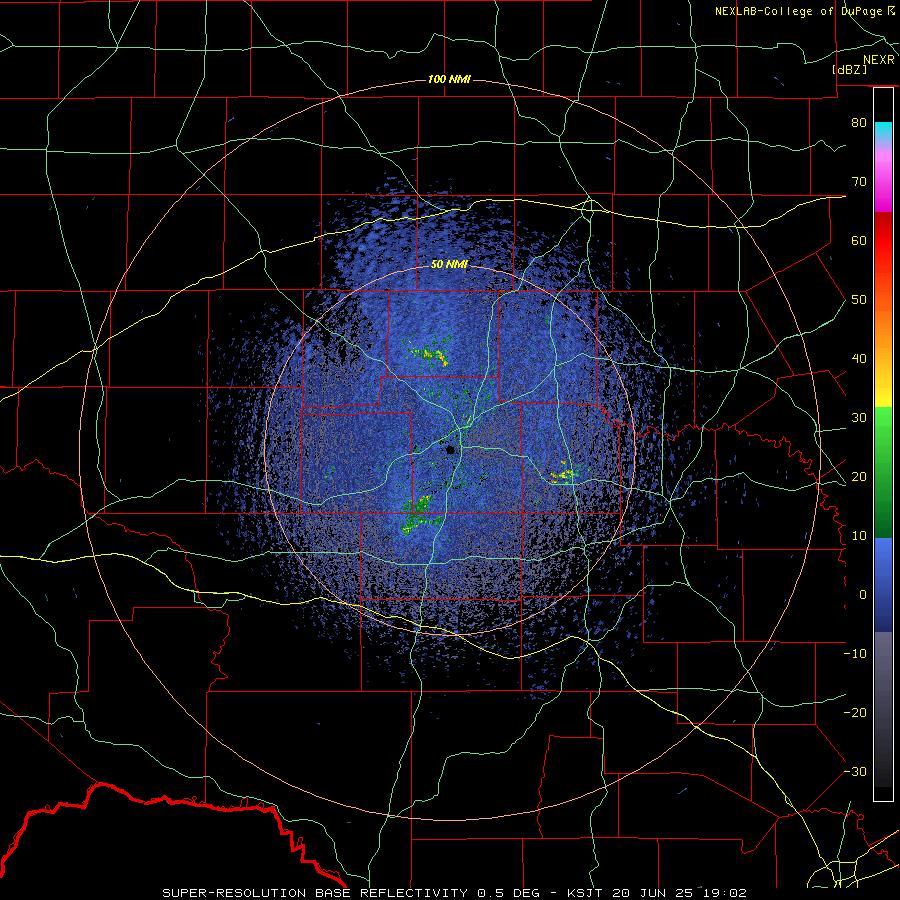Pick the green segment of the color bar

883,472
